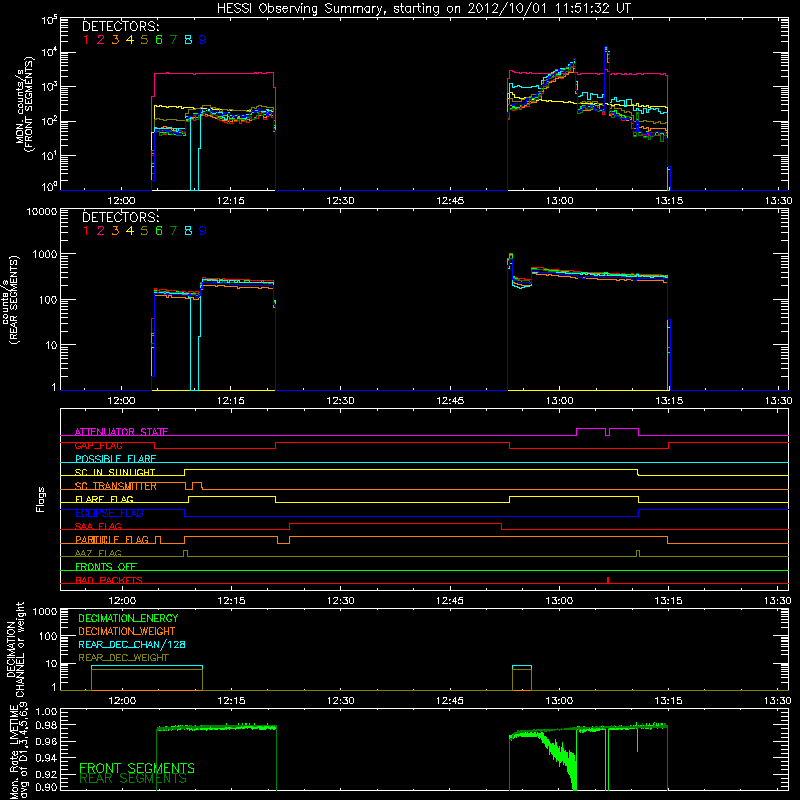Viewport: 800px width, 800px height.
Task: Click the 0.98 livetime axis value
Action: 47,725
